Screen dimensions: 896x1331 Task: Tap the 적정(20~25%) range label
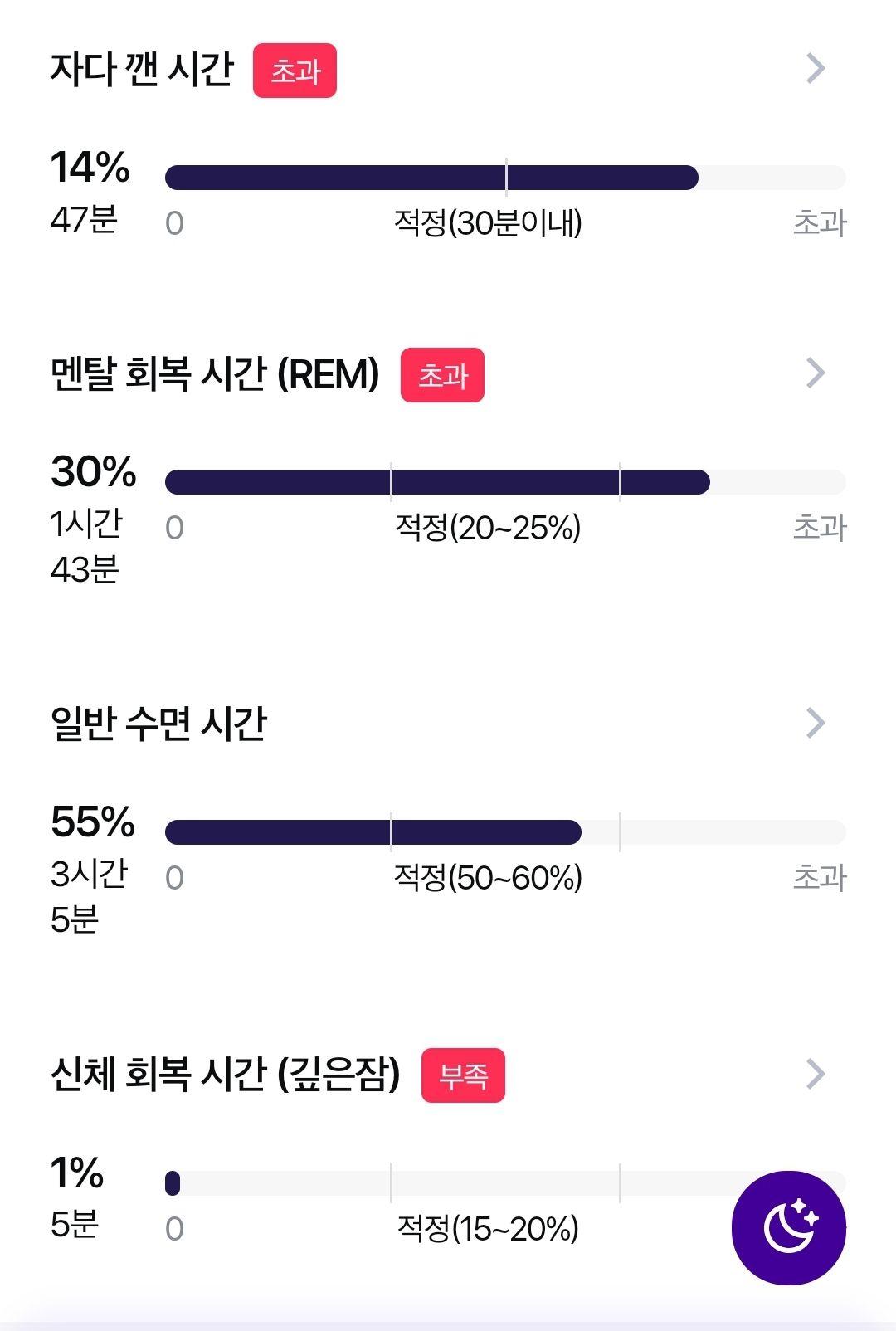coord(488,527)
